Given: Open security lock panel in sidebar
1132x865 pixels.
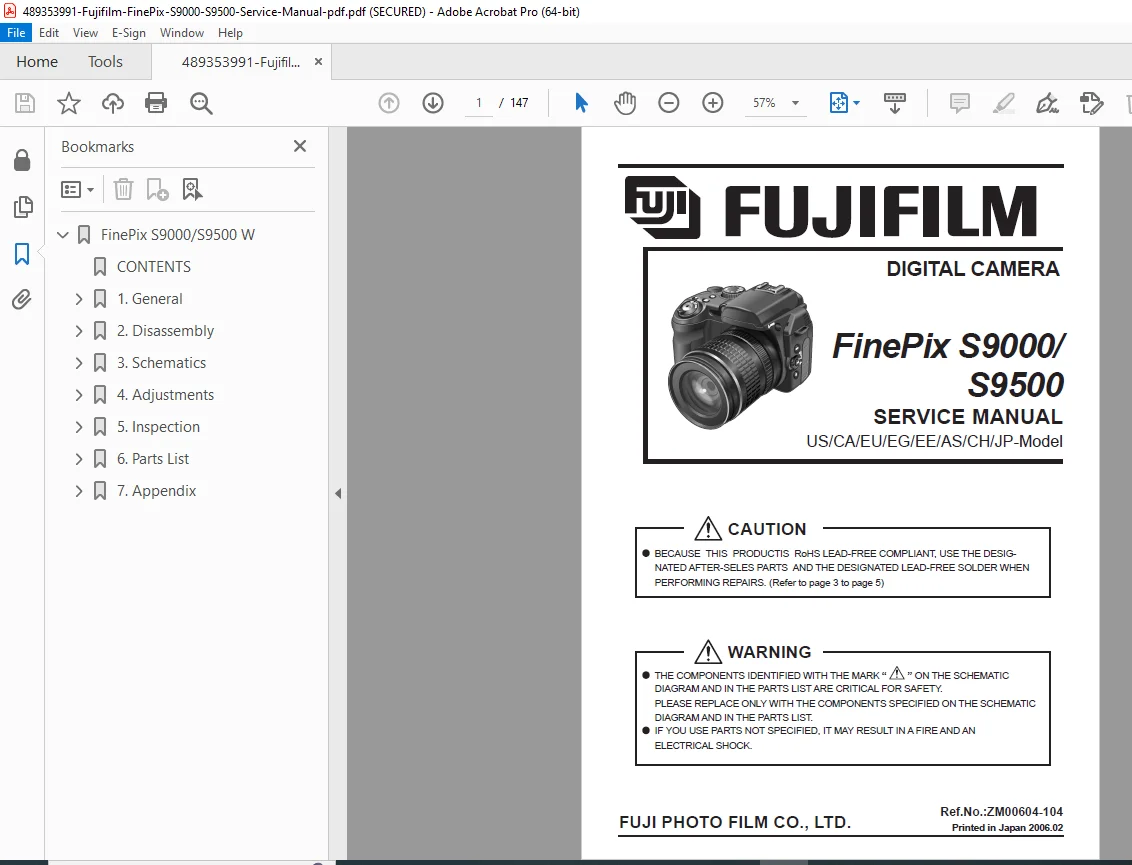Looking at the screenshot, I should pyautogui.click(x=22, y=160).
